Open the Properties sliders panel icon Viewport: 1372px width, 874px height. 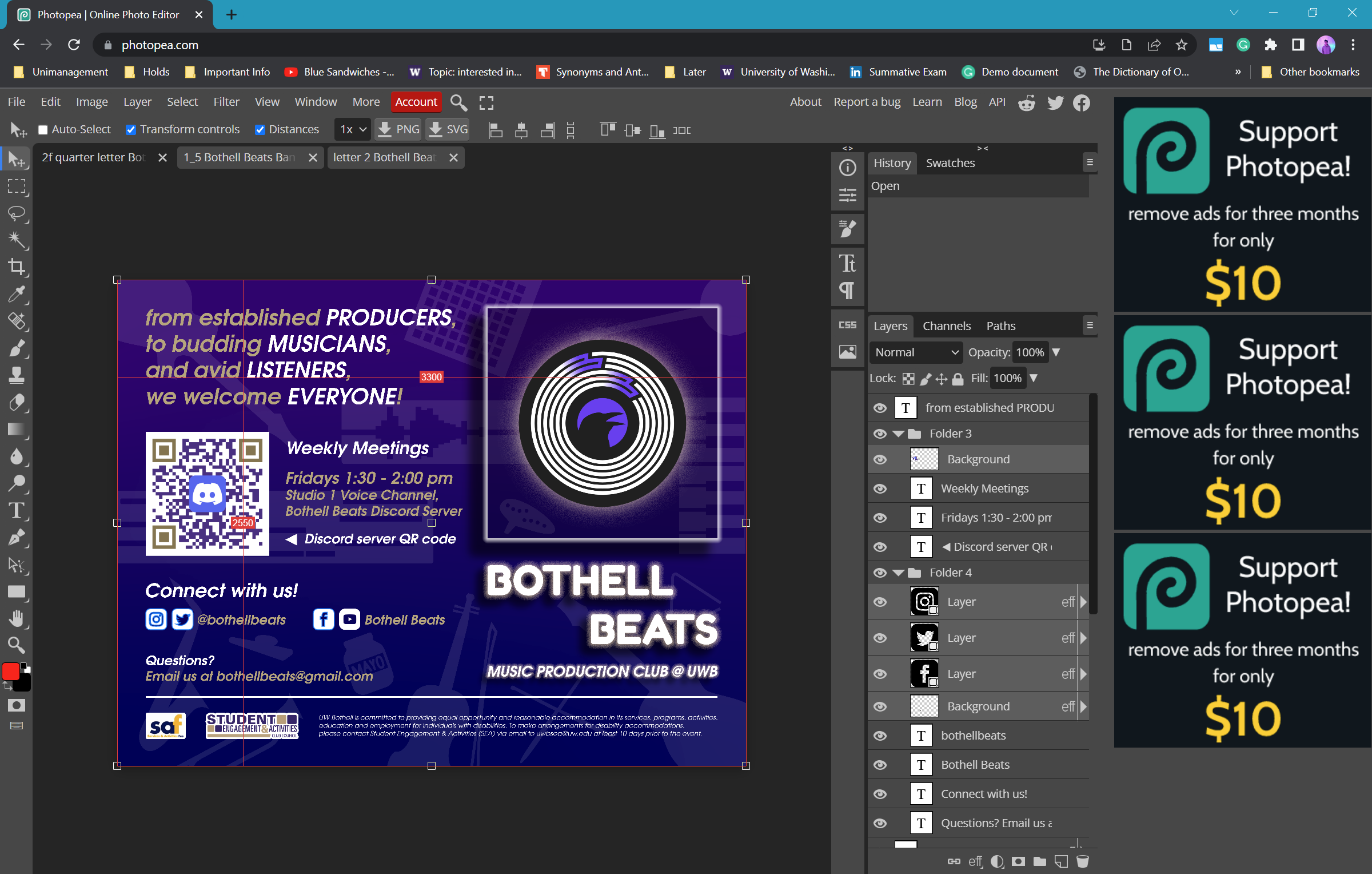tap(847, 195)
